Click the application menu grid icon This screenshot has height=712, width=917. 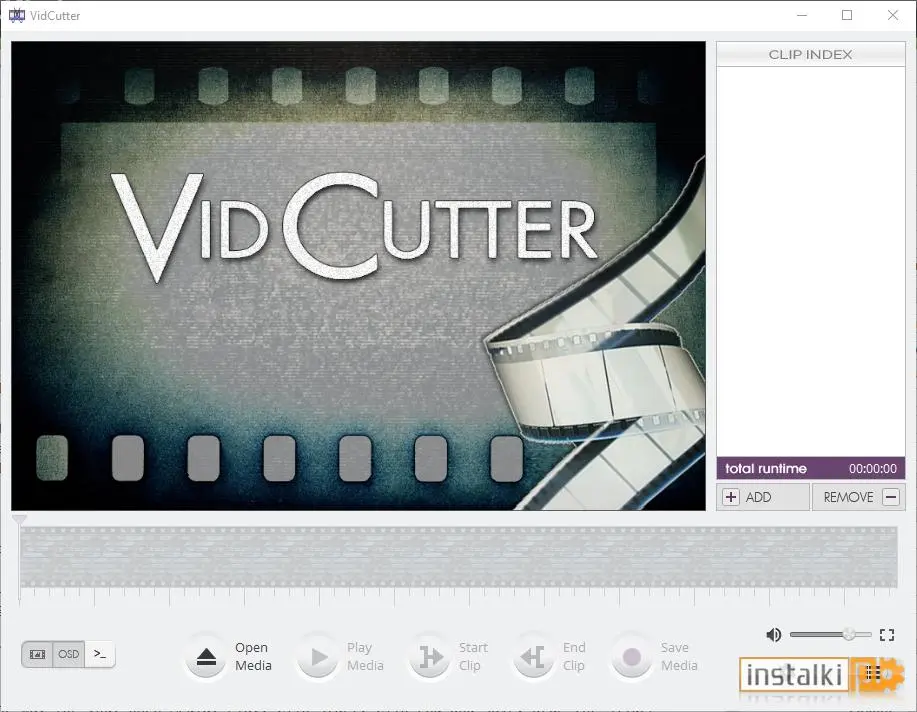point(874,673)
